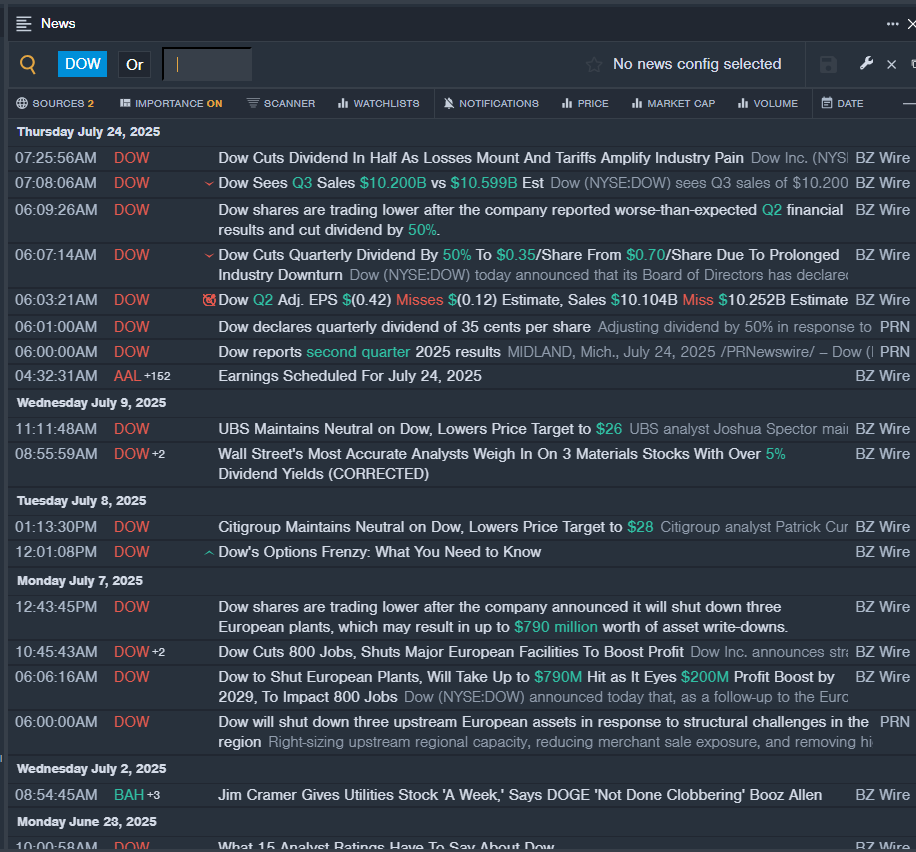The image size is (916, 852).
Task: Select the blue DOW search tag
Action: [x=82, y=64]
